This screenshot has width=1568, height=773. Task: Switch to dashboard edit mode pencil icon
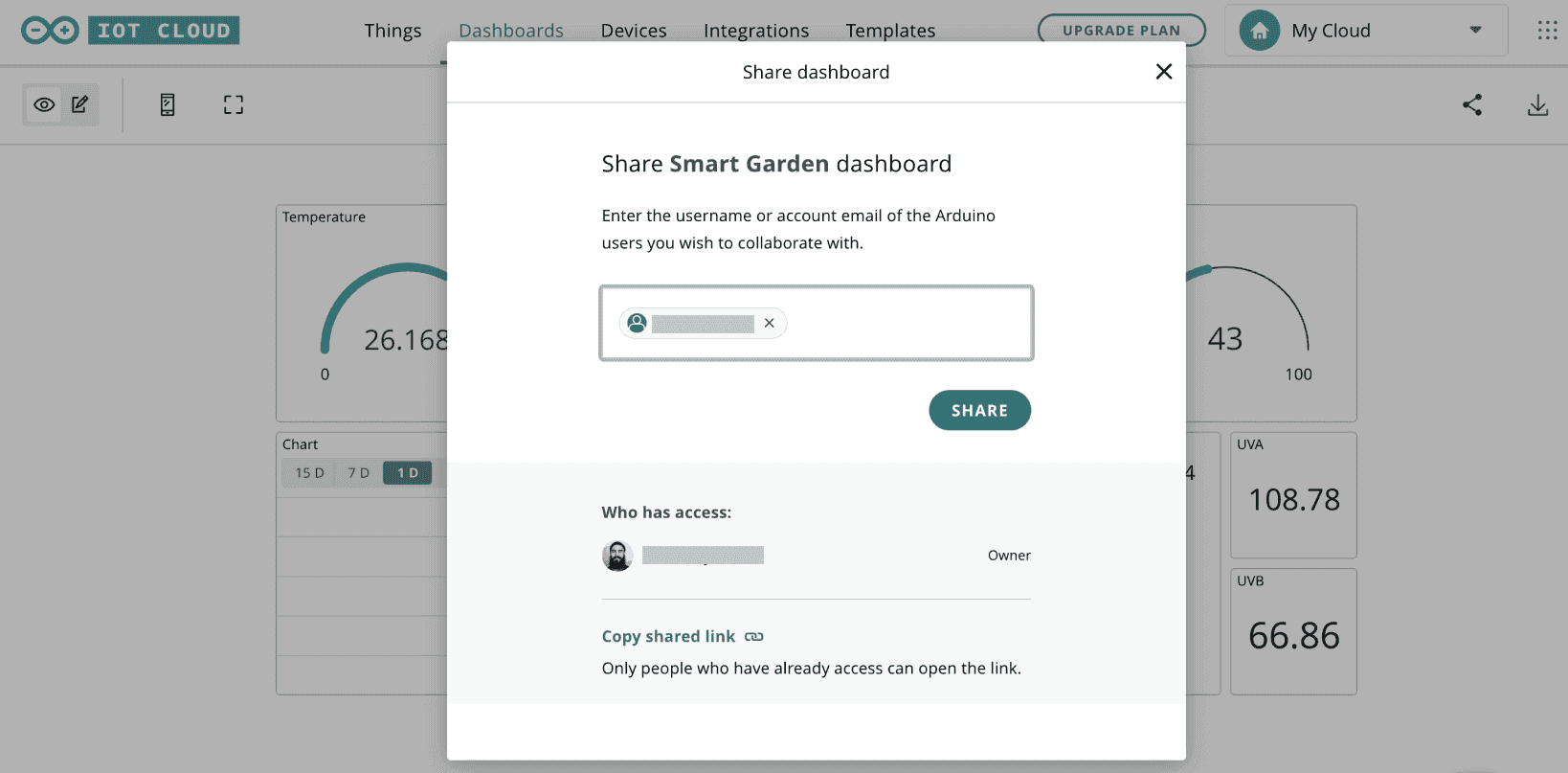[x=80, y=104]
